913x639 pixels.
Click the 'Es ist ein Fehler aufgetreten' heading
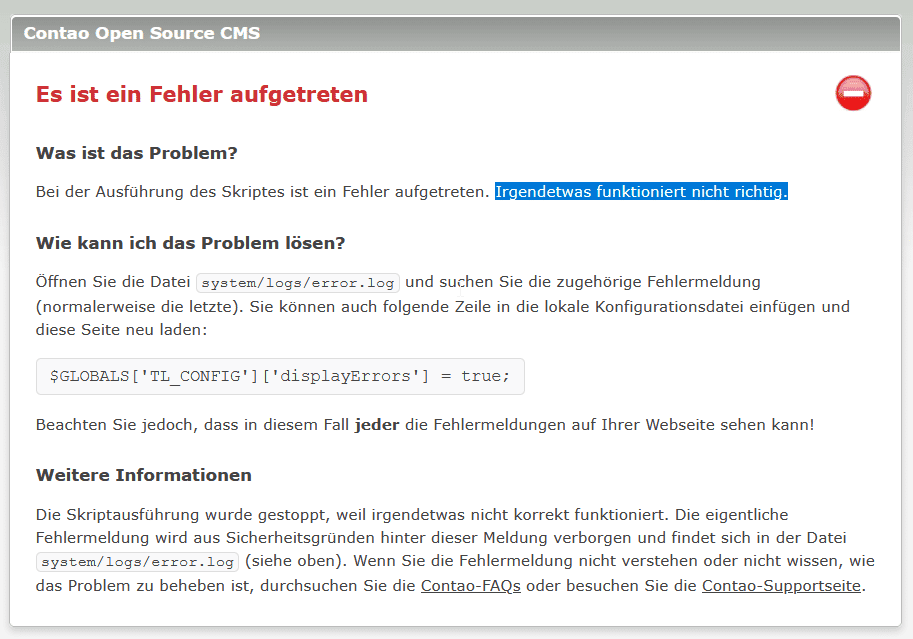point(201,94)
